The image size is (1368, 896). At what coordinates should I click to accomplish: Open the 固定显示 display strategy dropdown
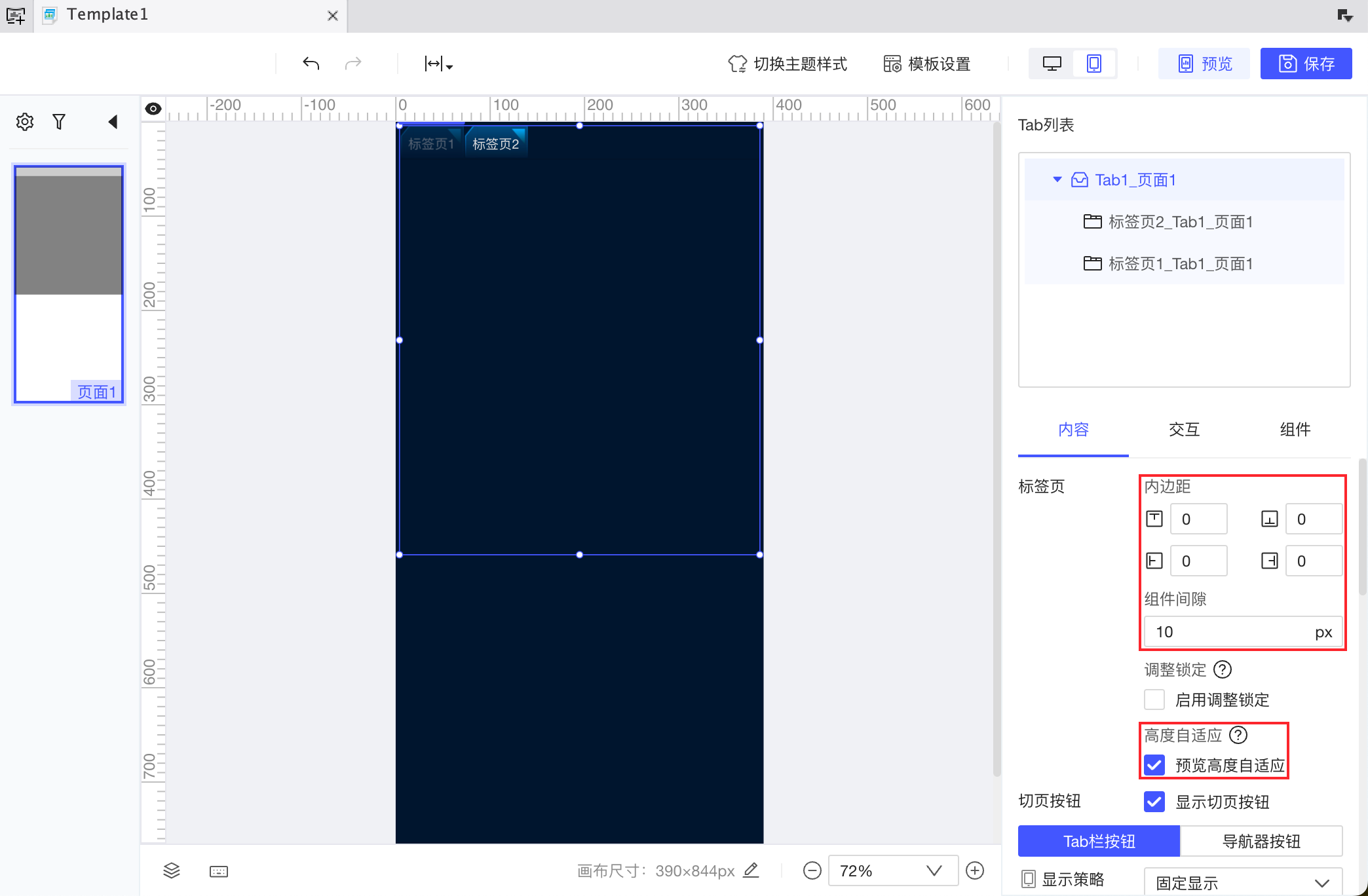point(1243,882)
